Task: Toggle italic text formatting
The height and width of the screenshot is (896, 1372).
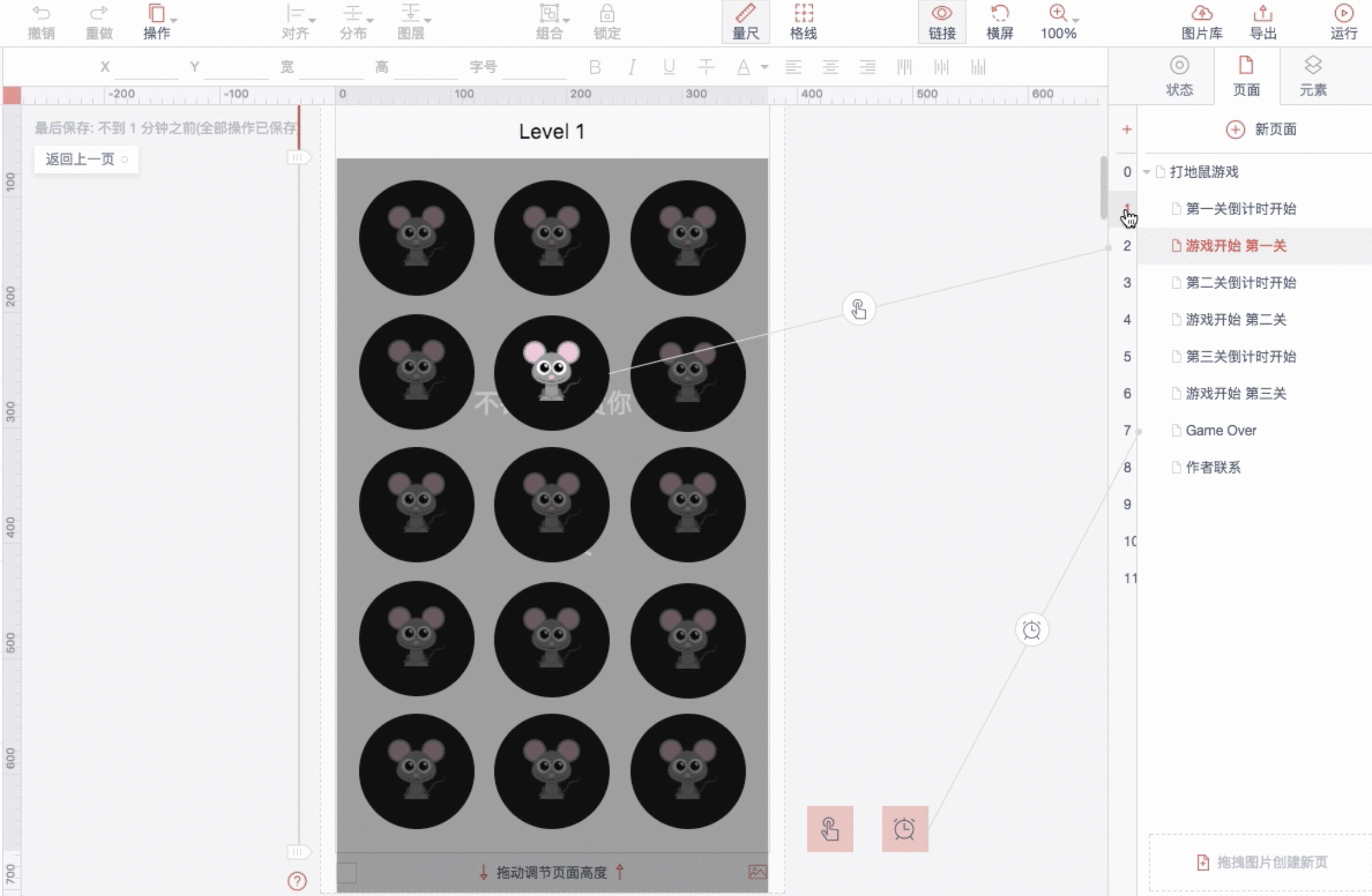Action: pos(632,67)
